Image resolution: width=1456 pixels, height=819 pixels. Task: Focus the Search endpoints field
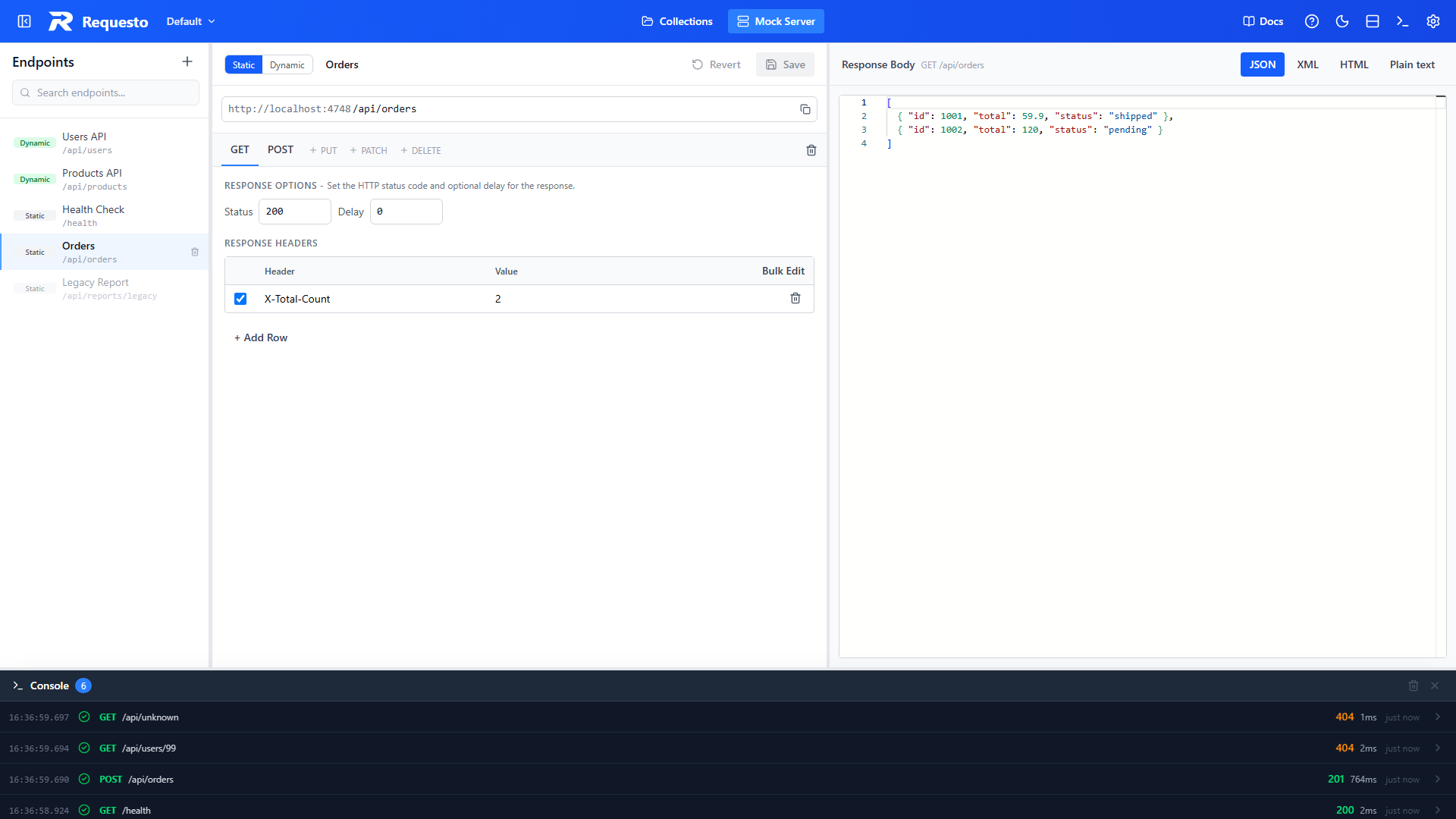[x=105, y=93]
